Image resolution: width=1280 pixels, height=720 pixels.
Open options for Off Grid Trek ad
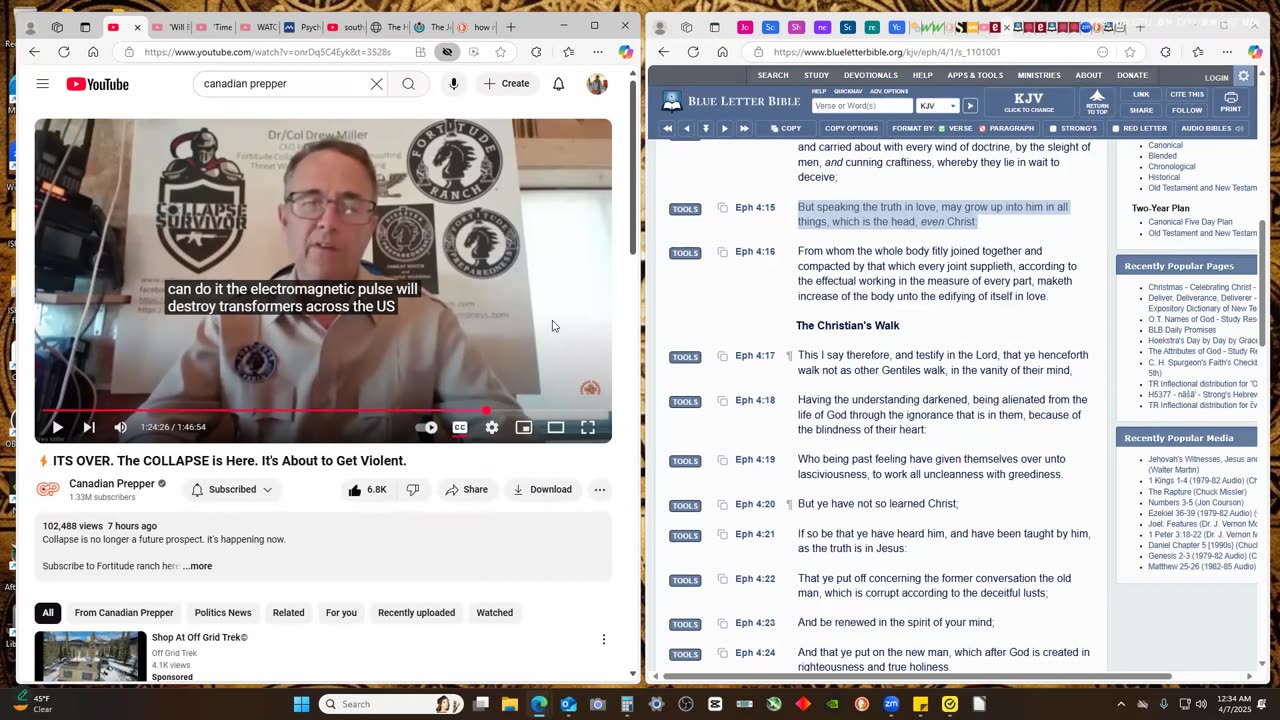603,639
